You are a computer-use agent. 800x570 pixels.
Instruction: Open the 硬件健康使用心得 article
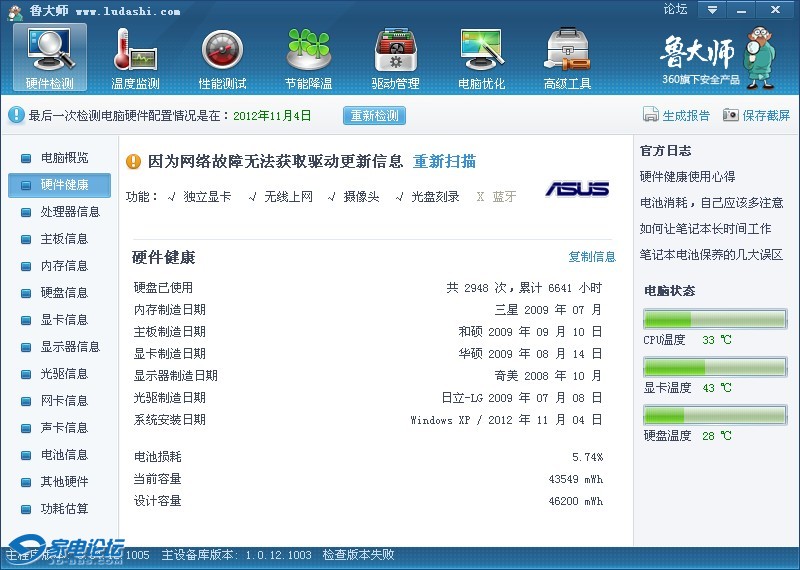coord(687,177)
